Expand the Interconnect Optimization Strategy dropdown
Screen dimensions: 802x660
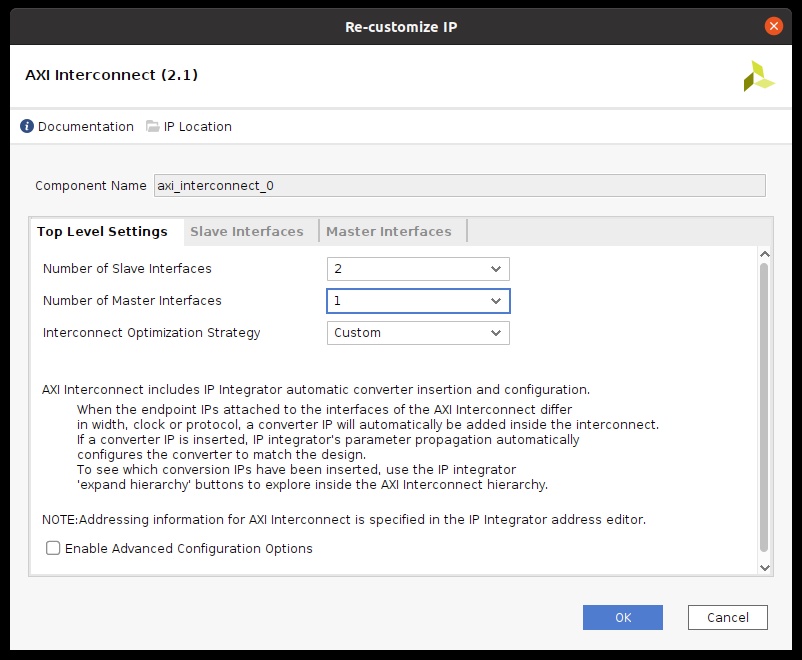pos(418,333)
